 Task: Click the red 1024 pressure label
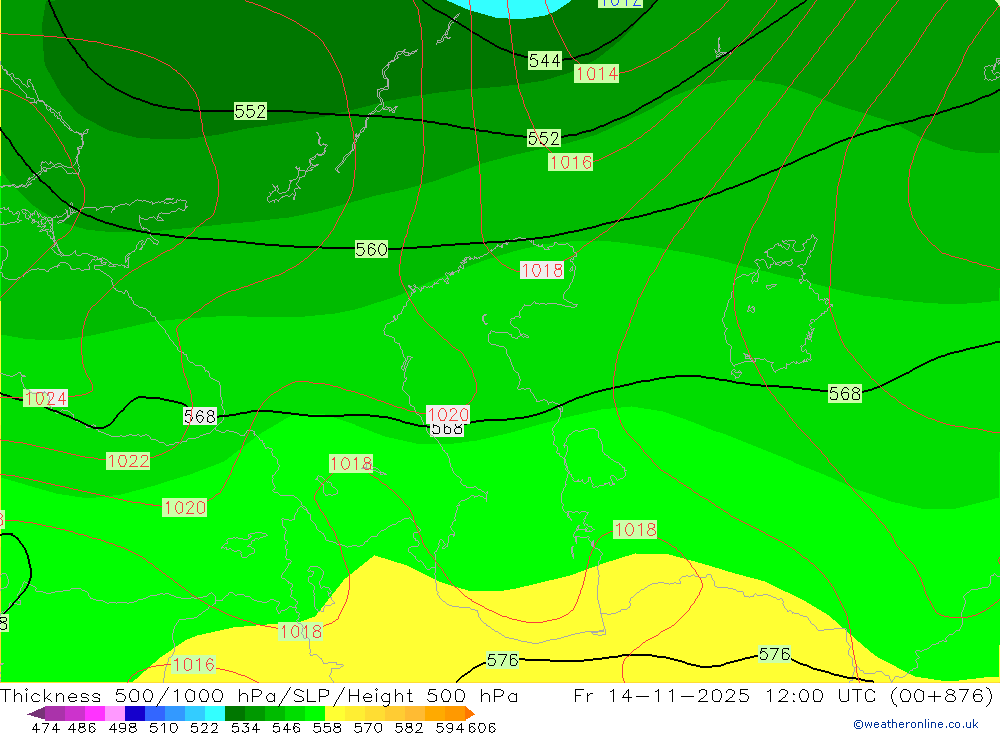[x=45, y=399]
